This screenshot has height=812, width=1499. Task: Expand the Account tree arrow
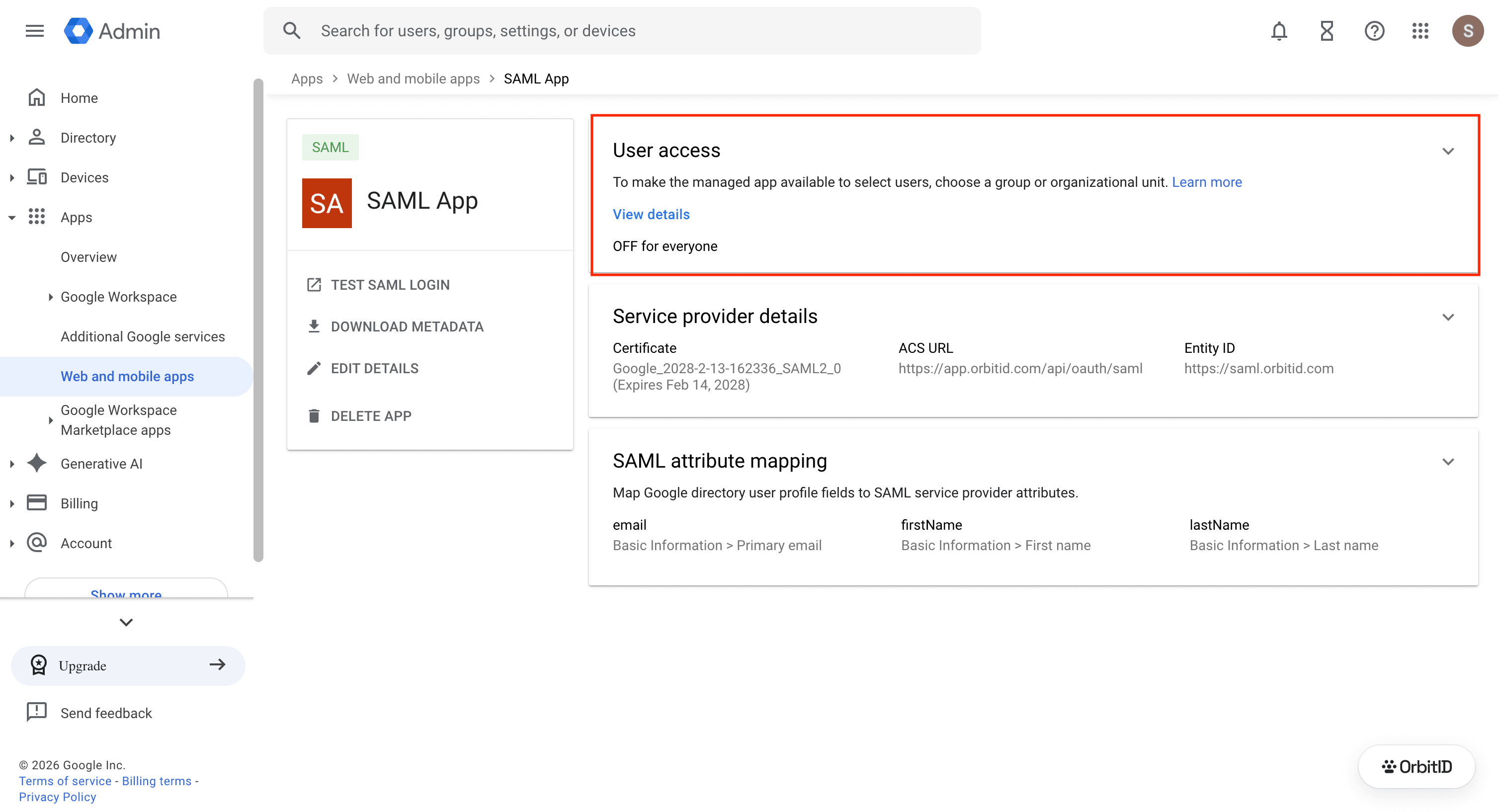pos(11,543)
